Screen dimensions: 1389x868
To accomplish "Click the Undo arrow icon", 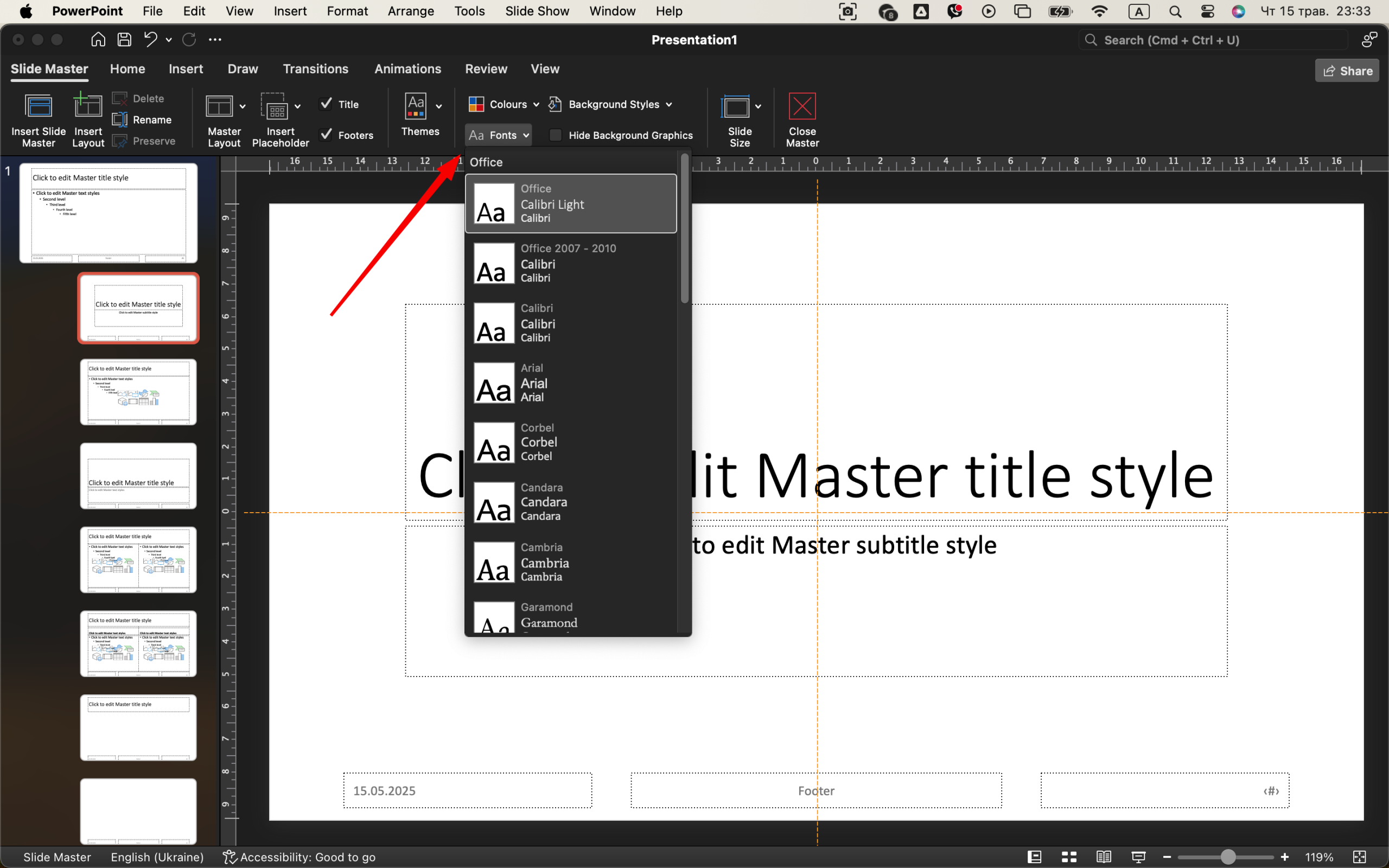I will pyautogui.click(x=150, y=40).
